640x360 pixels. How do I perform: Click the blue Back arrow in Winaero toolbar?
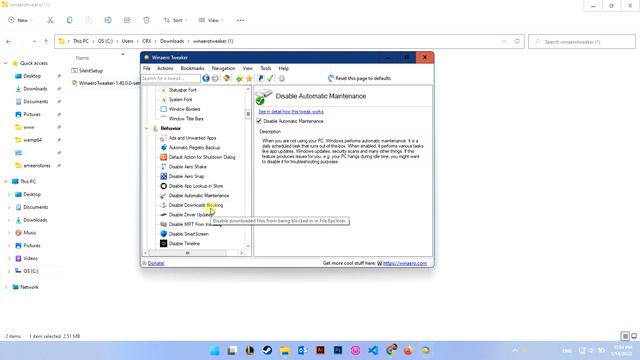tap(206, 78)
